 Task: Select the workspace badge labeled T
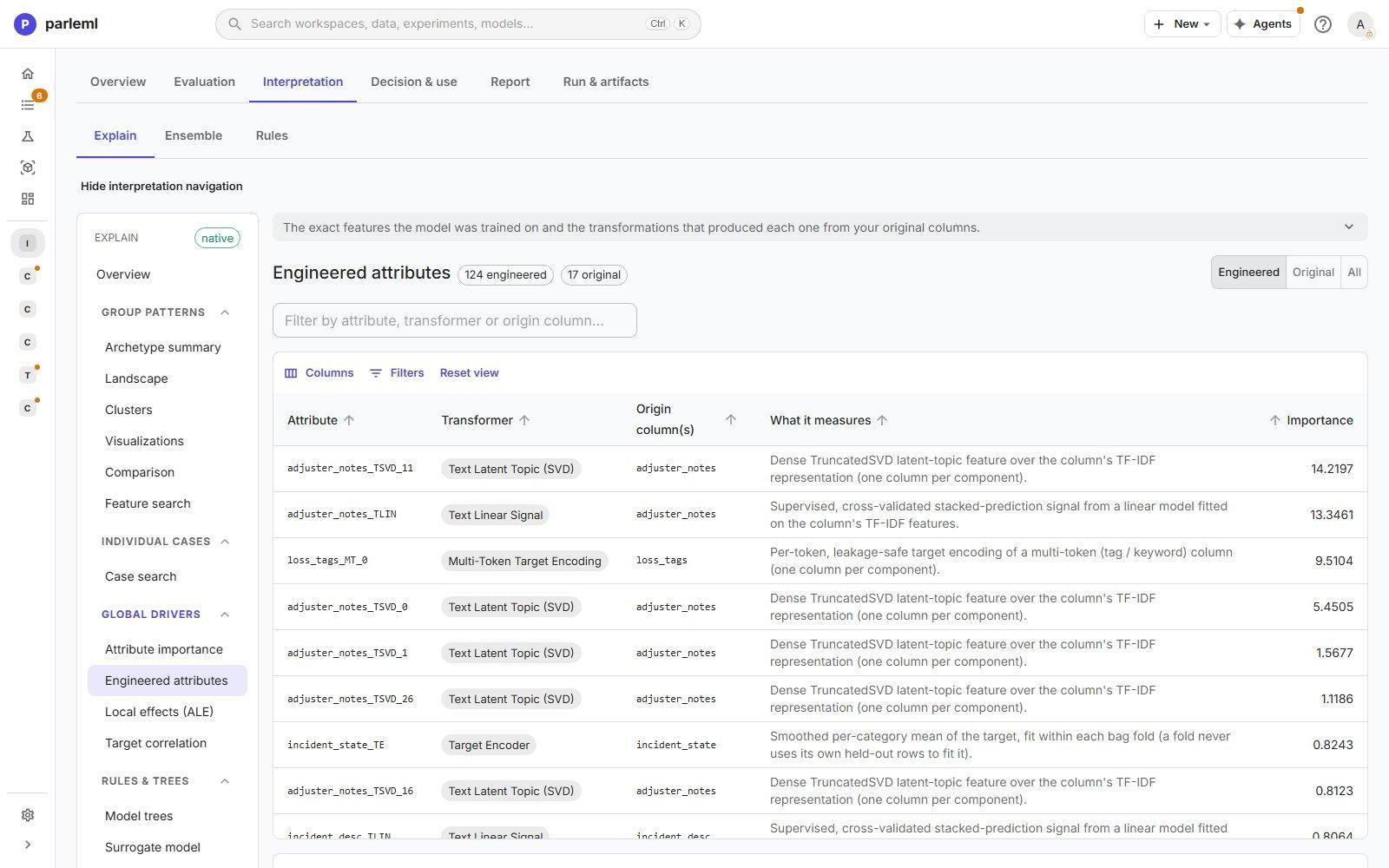tap(28, 375)
